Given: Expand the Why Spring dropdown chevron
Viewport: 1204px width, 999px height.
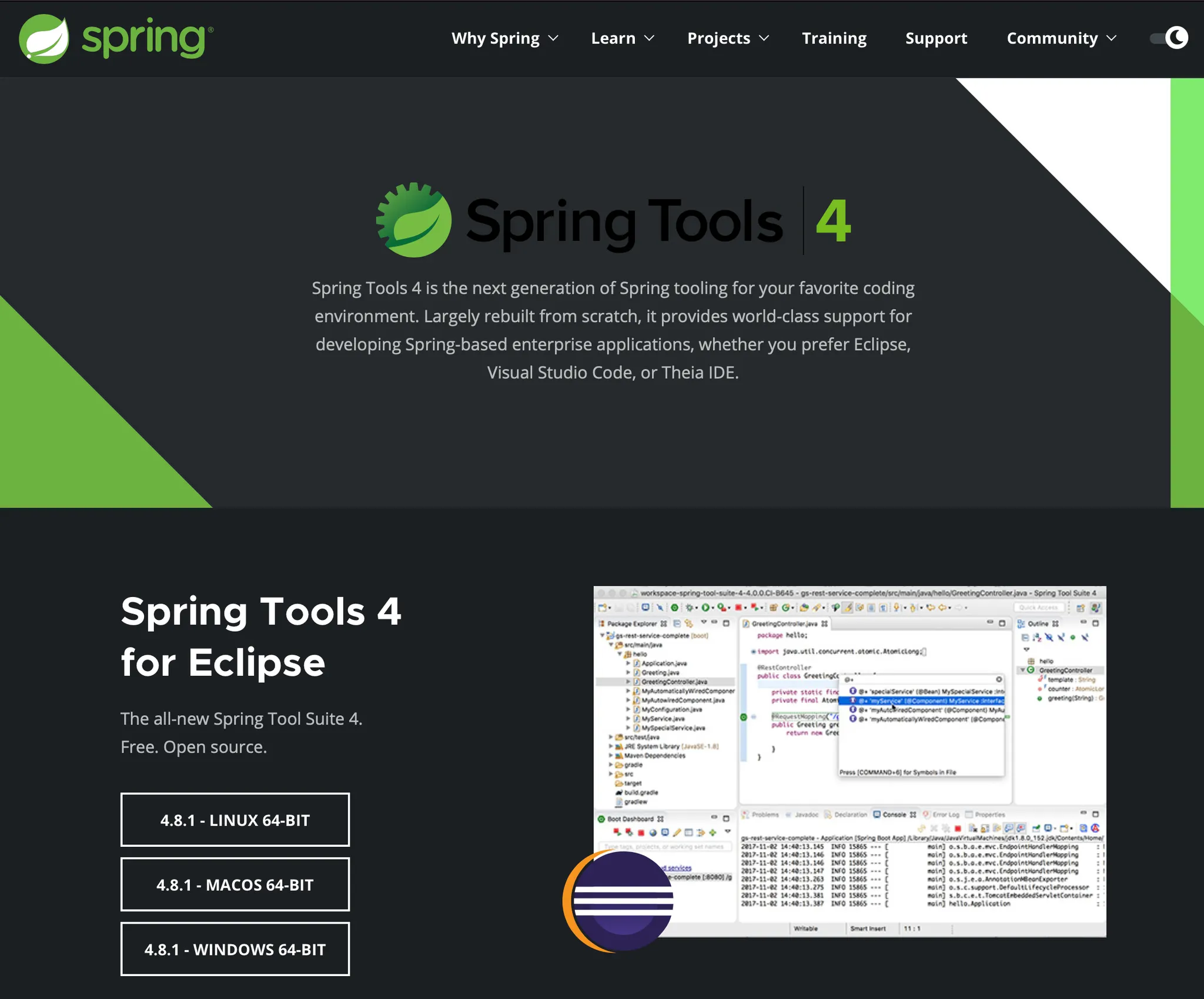Looking at the screenshot, I should pos(553,38).
